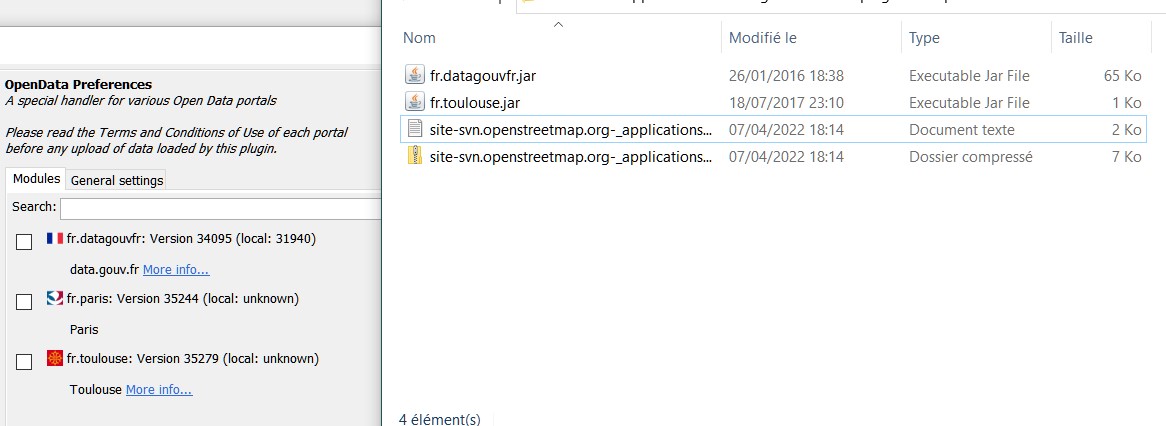Screen dimensions: 1166x426
Task: Enable the fr.paris module checkbox
Action: 25,302
